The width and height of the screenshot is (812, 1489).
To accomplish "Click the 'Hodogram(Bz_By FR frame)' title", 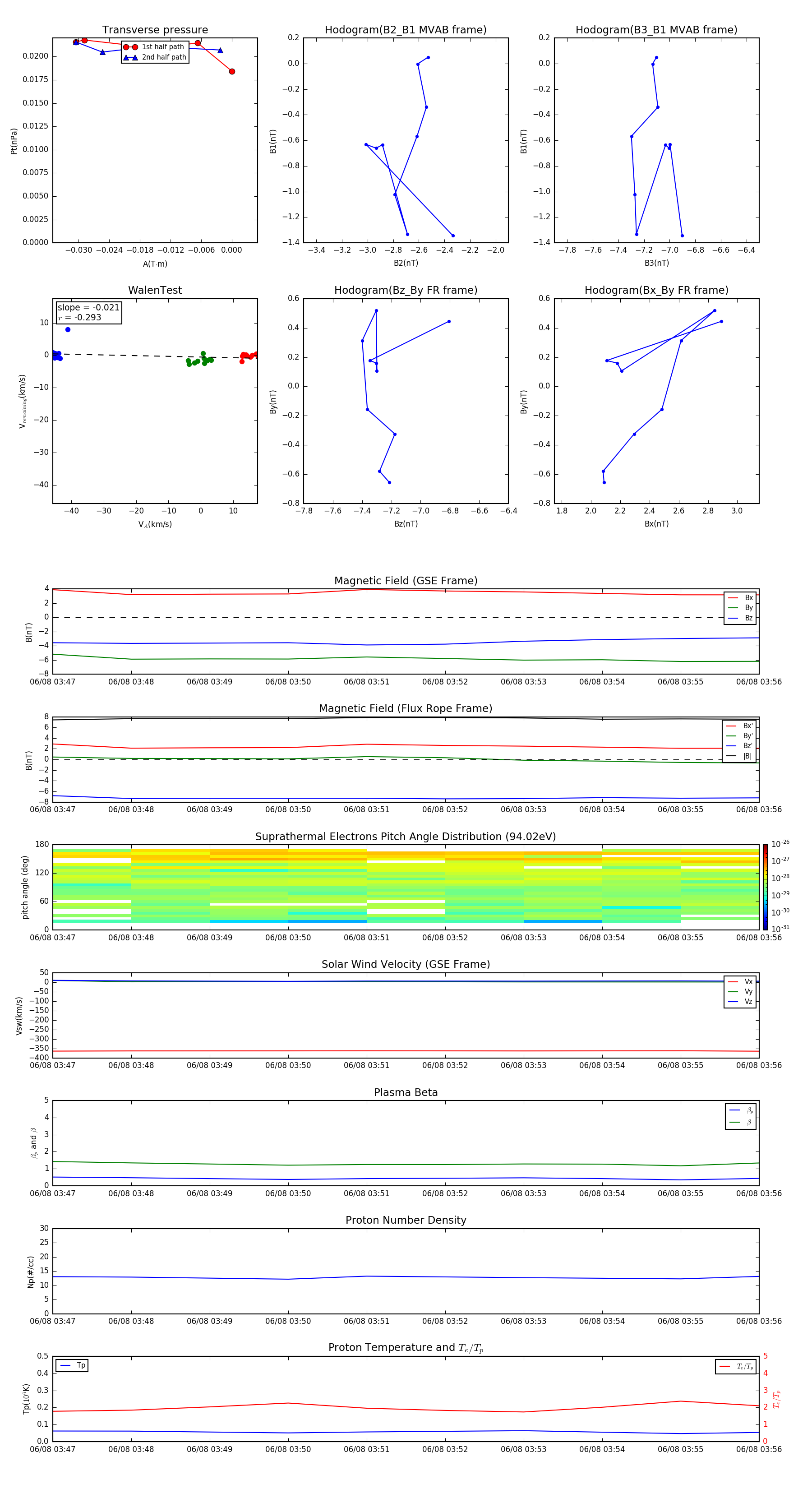I will click(x=406, y=290).
